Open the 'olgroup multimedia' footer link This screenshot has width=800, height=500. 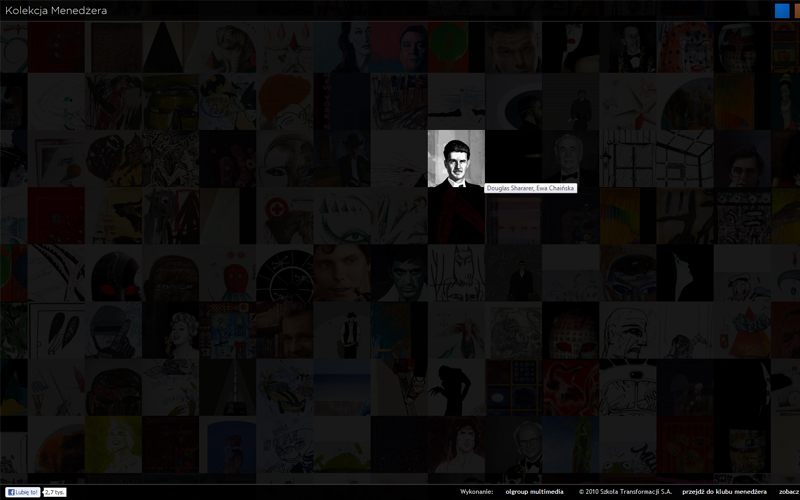click(534, 492)
